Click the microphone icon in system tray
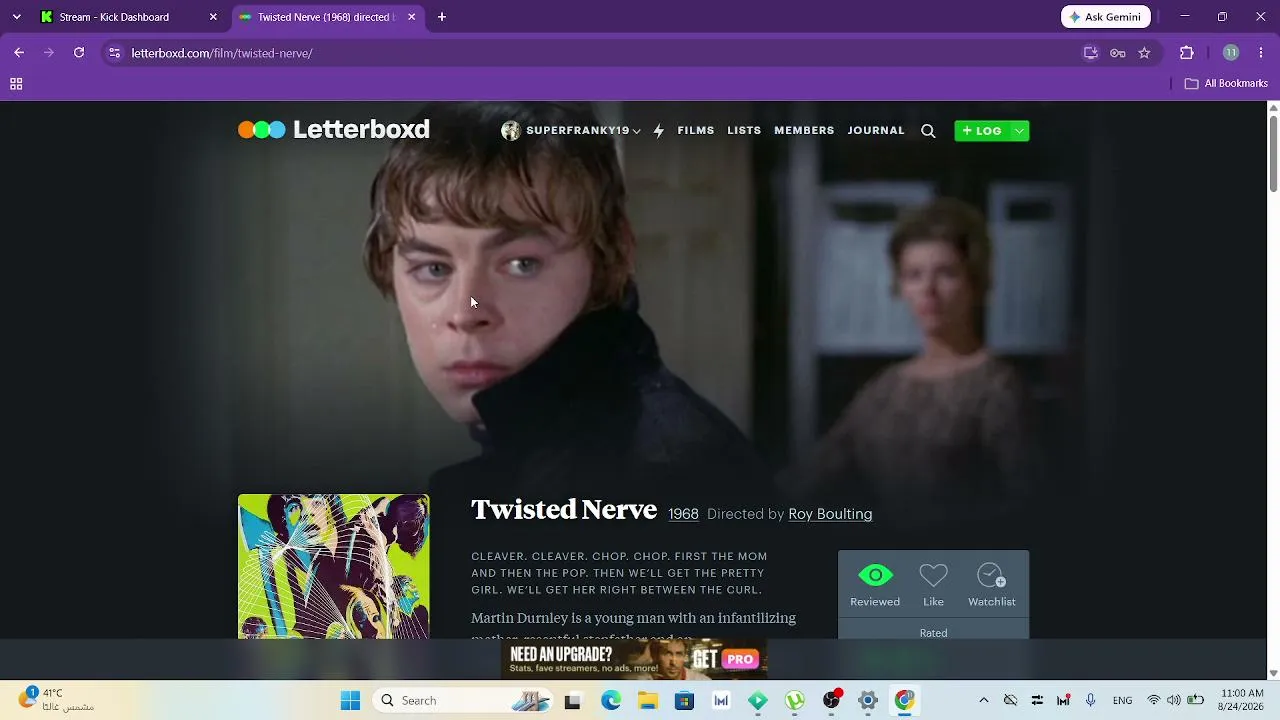The image size is (1280, 720). click(1091, 700)
